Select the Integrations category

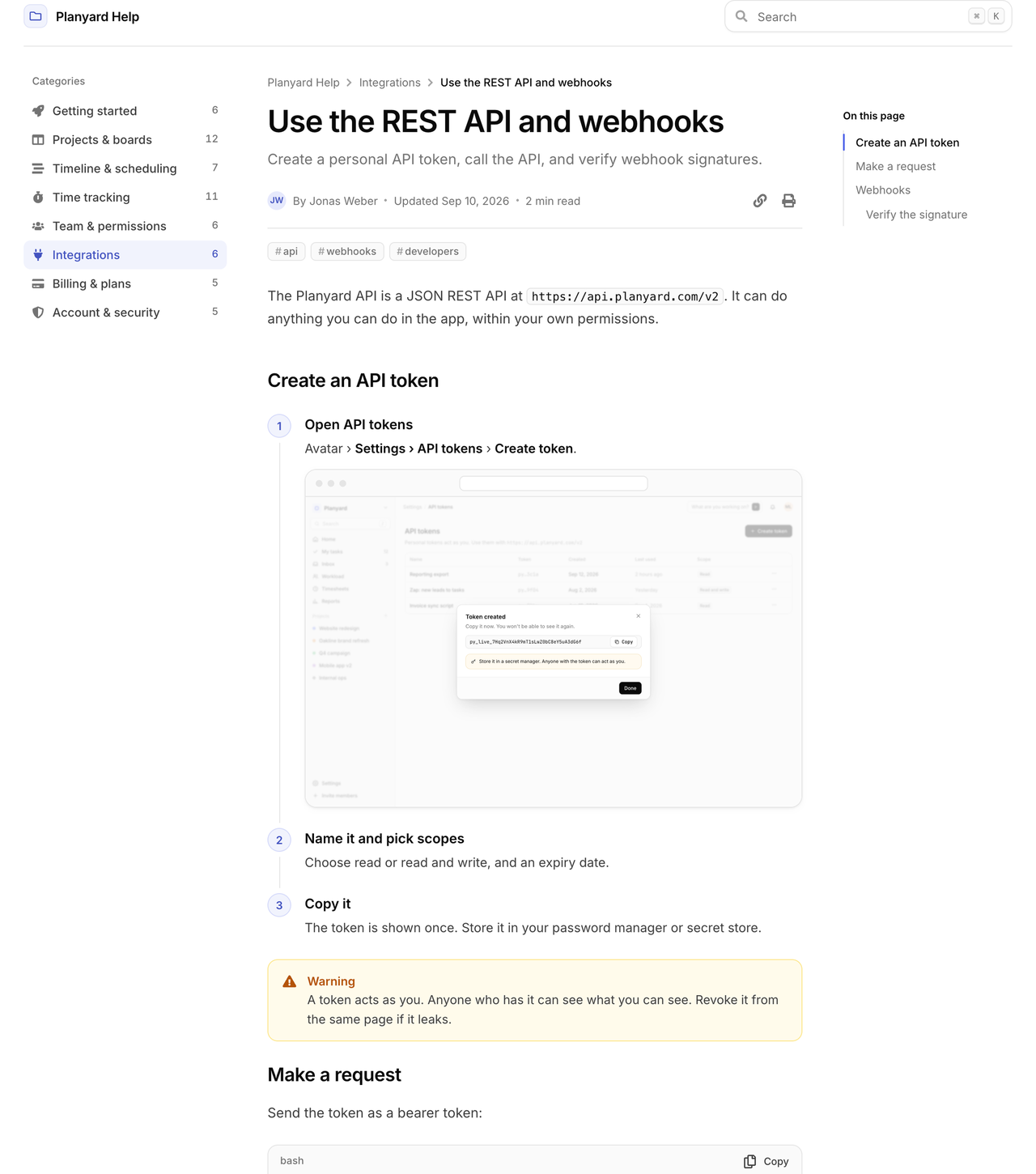[x=125, y=254]
